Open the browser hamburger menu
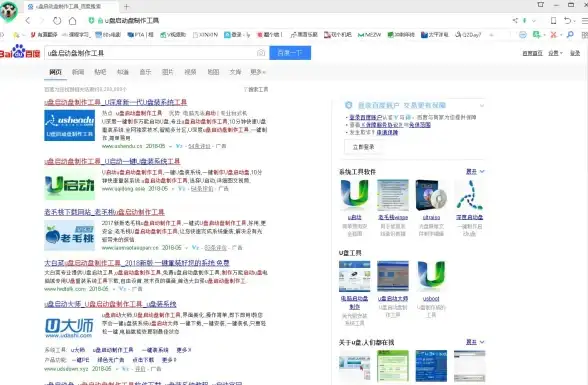 [585, 21]
